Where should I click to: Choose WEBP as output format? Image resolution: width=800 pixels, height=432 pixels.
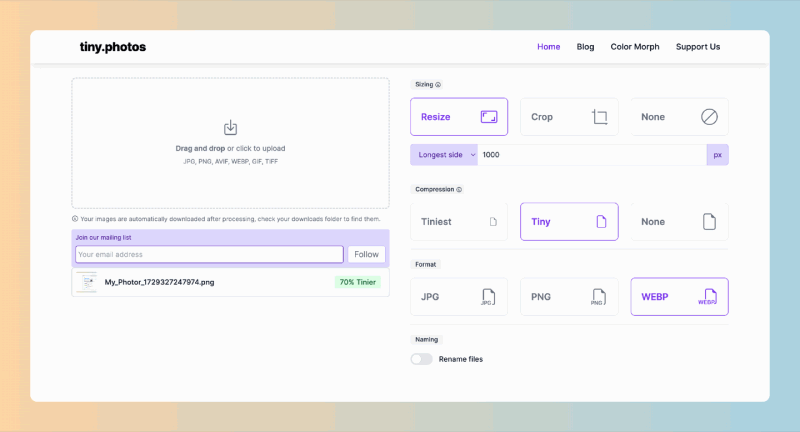click(x=679, y=296)
